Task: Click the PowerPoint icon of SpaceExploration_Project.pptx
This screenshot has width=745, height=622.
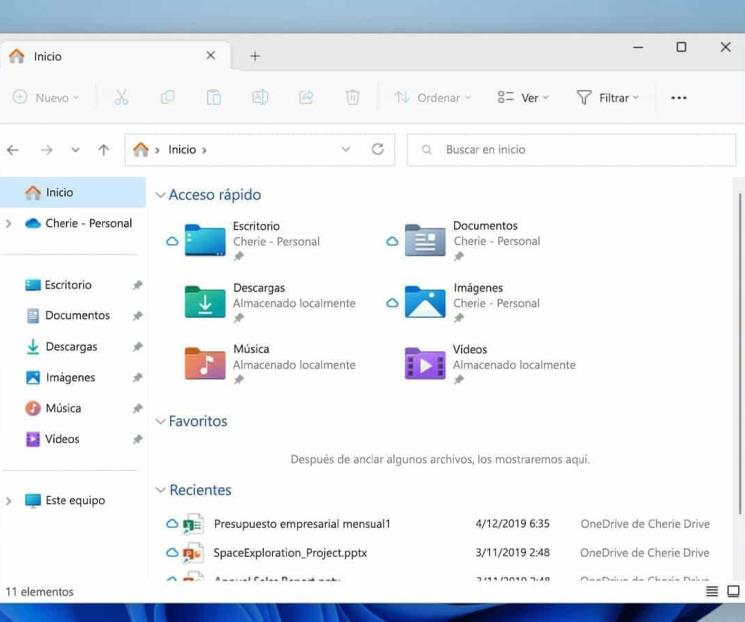Action: pyautogui.click(x=193, y=553)
